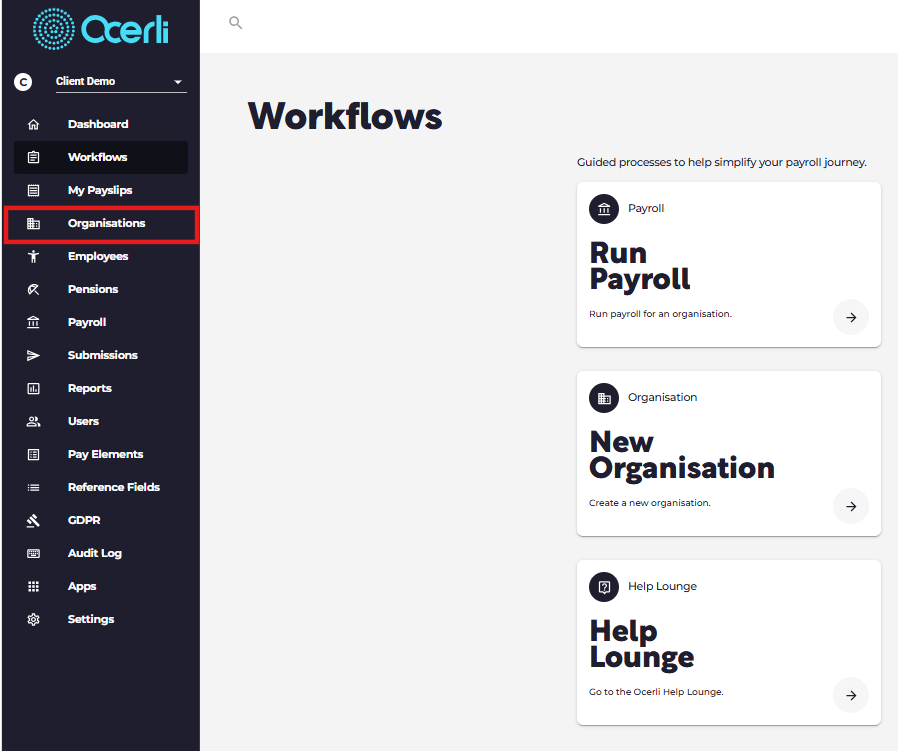Navigate to Employees

click(x=101, y=256)
